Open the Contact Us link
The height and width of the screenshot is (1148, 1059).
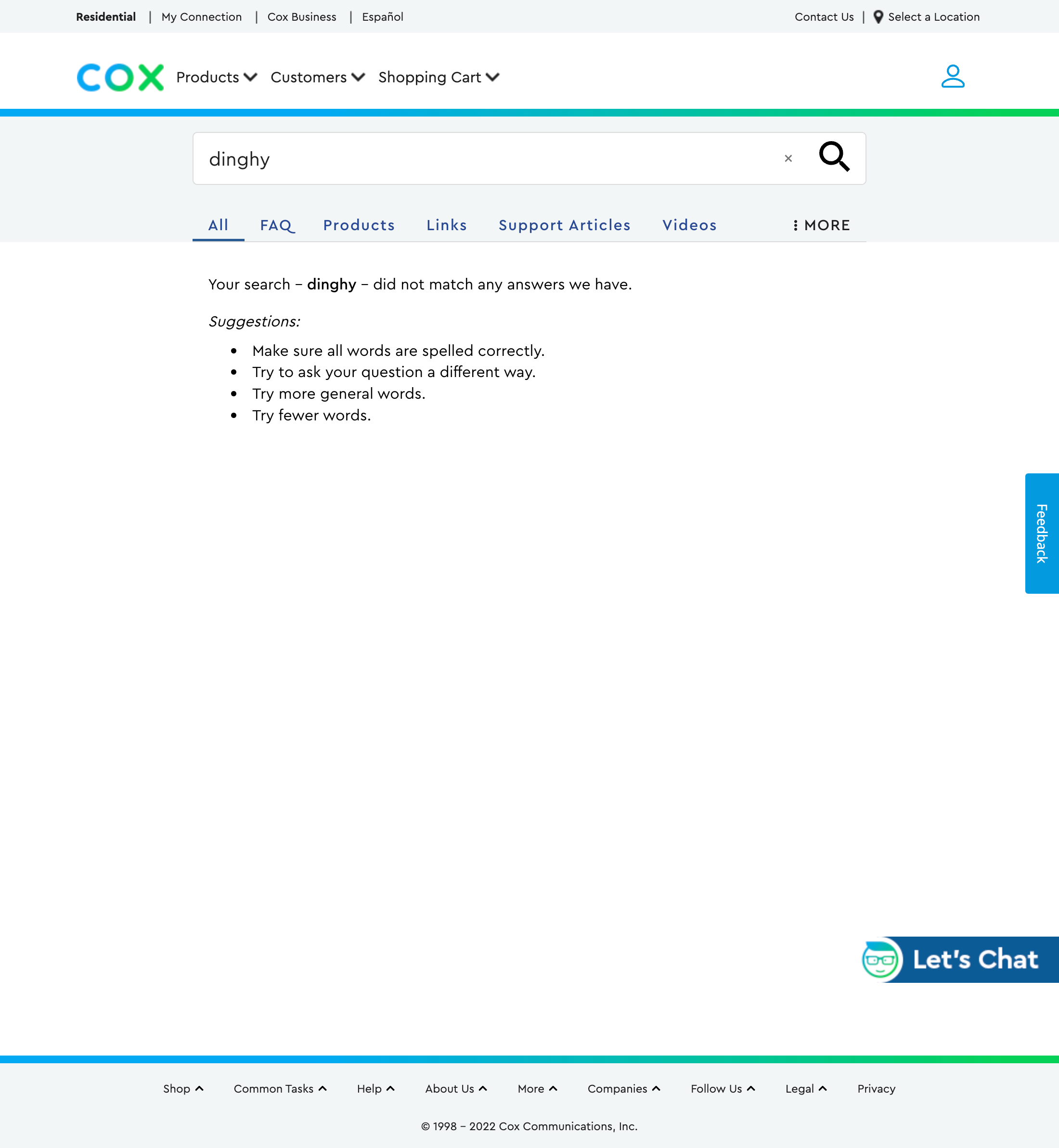click(824, 17)
